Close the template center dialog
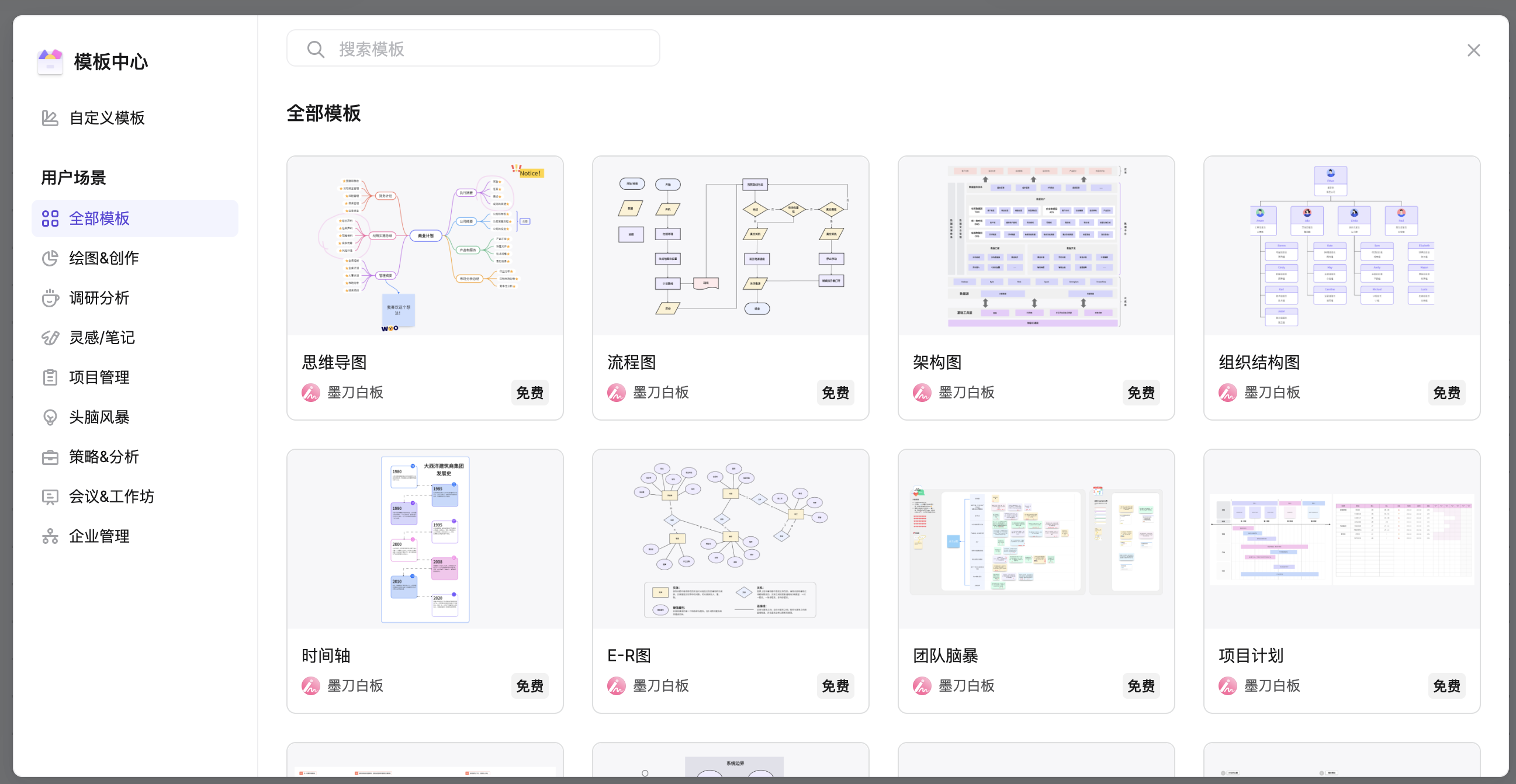This screenshot has height=784, width=1516. [1473, 50]
